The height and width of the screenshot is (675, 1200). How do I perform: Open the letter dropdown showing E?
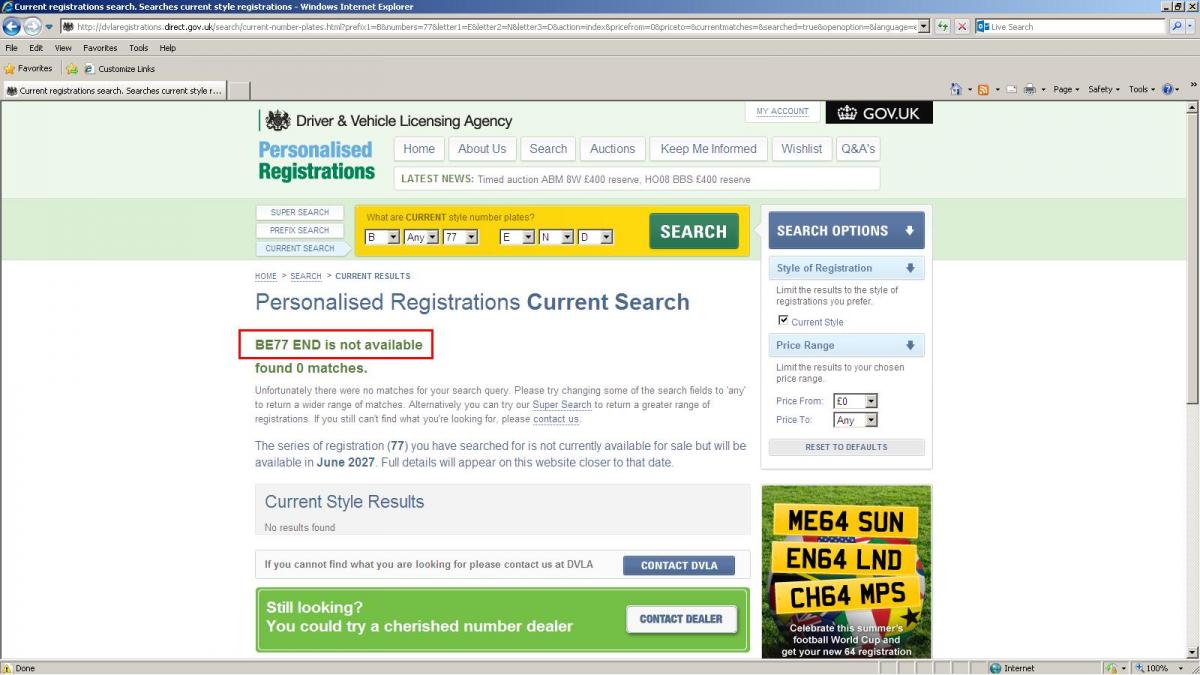point(517,237)
